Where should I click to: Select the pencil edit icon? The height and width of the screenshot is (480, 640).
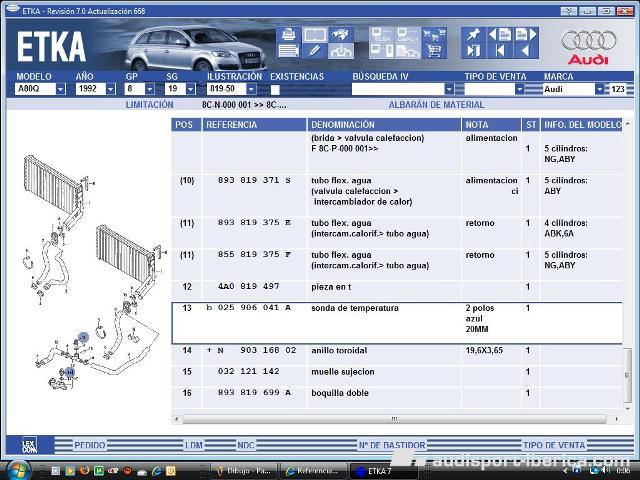(x=315, y=51)
